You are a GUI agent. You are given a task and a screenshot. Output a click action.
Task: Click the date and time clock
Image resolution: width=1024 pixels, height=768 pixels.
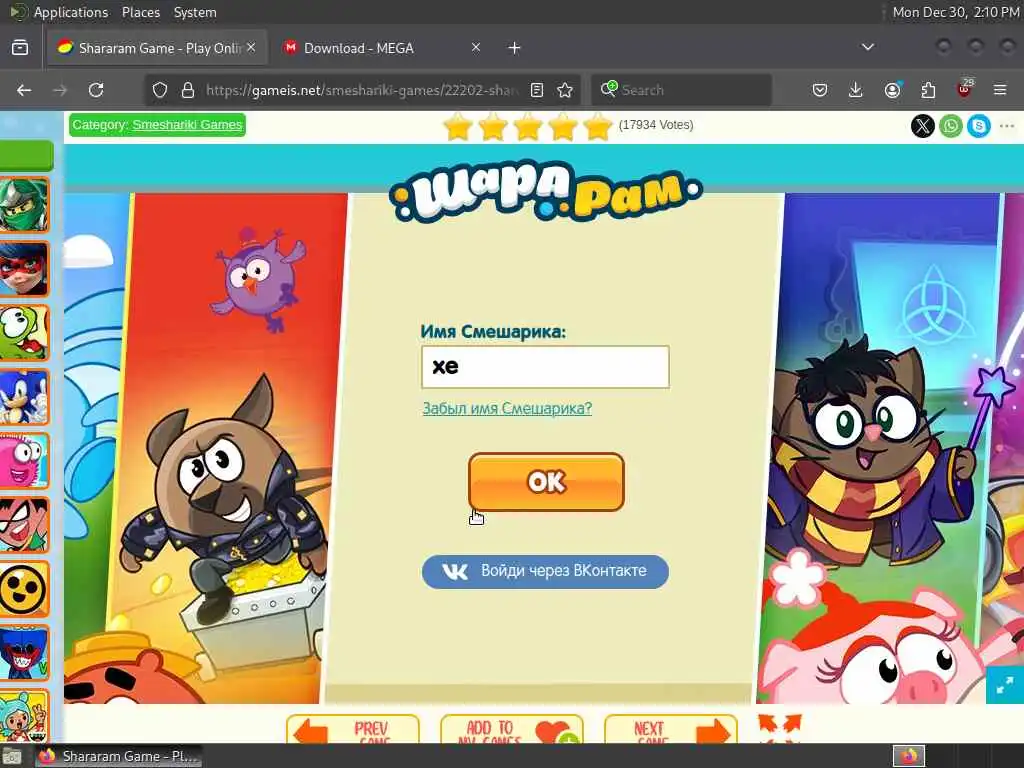(955, 12)
